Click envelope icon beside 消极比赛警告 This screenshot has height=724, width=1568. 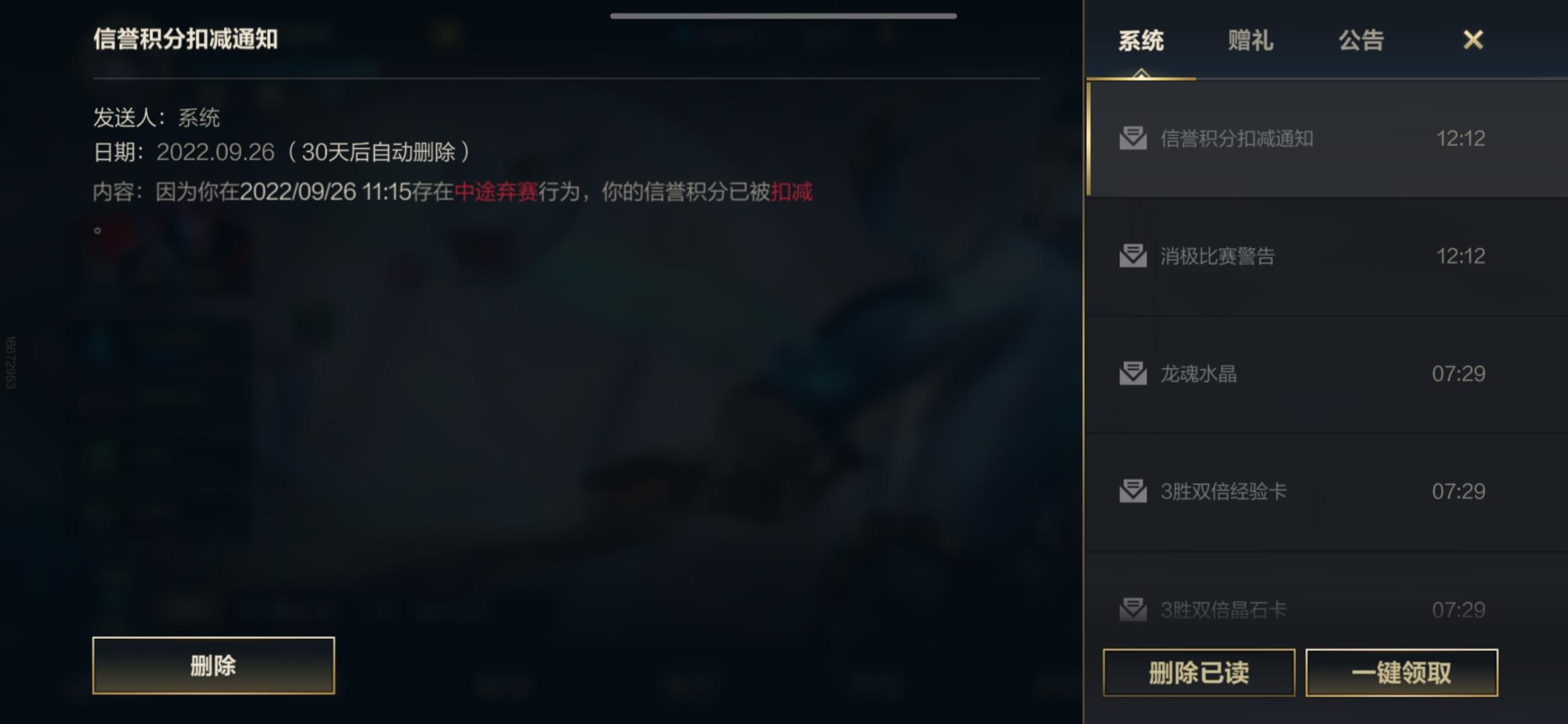pyautogui.click(x=1133, y=255)
